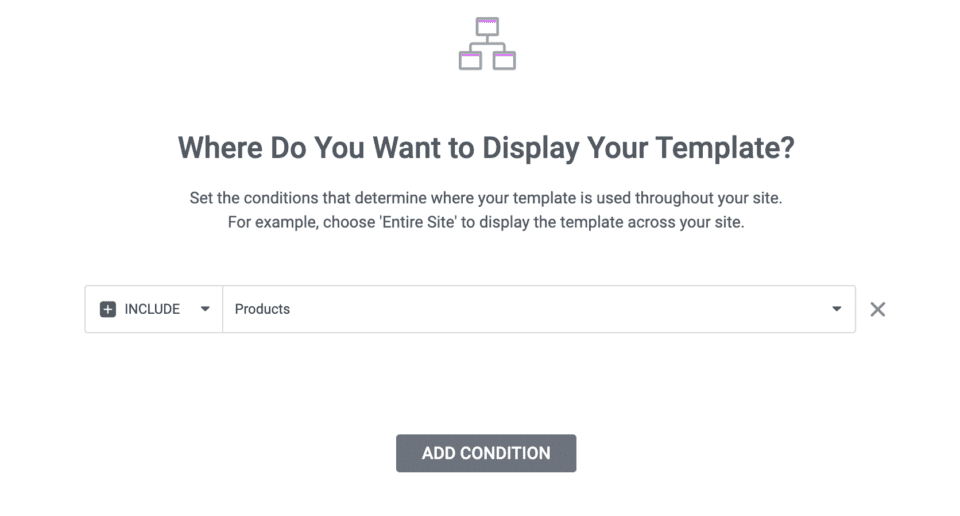The height and width of the screenshot is (516, 960).
Task: Click the site hierarchy icon at top
Action: [487, 44]
